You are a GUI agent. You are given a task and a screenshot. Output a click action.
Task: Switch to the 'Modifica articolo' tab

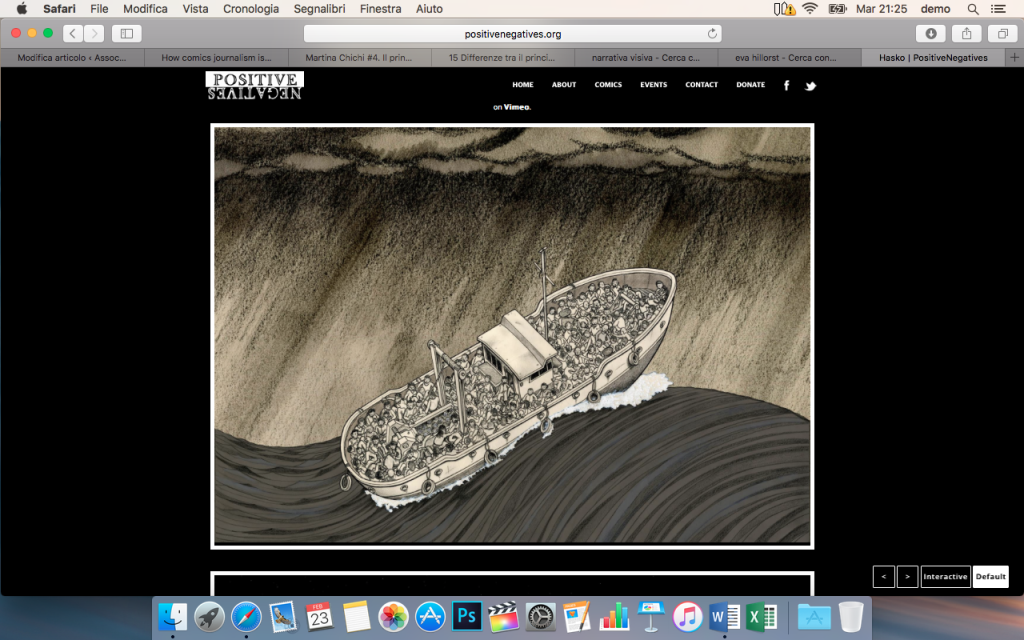72,57
